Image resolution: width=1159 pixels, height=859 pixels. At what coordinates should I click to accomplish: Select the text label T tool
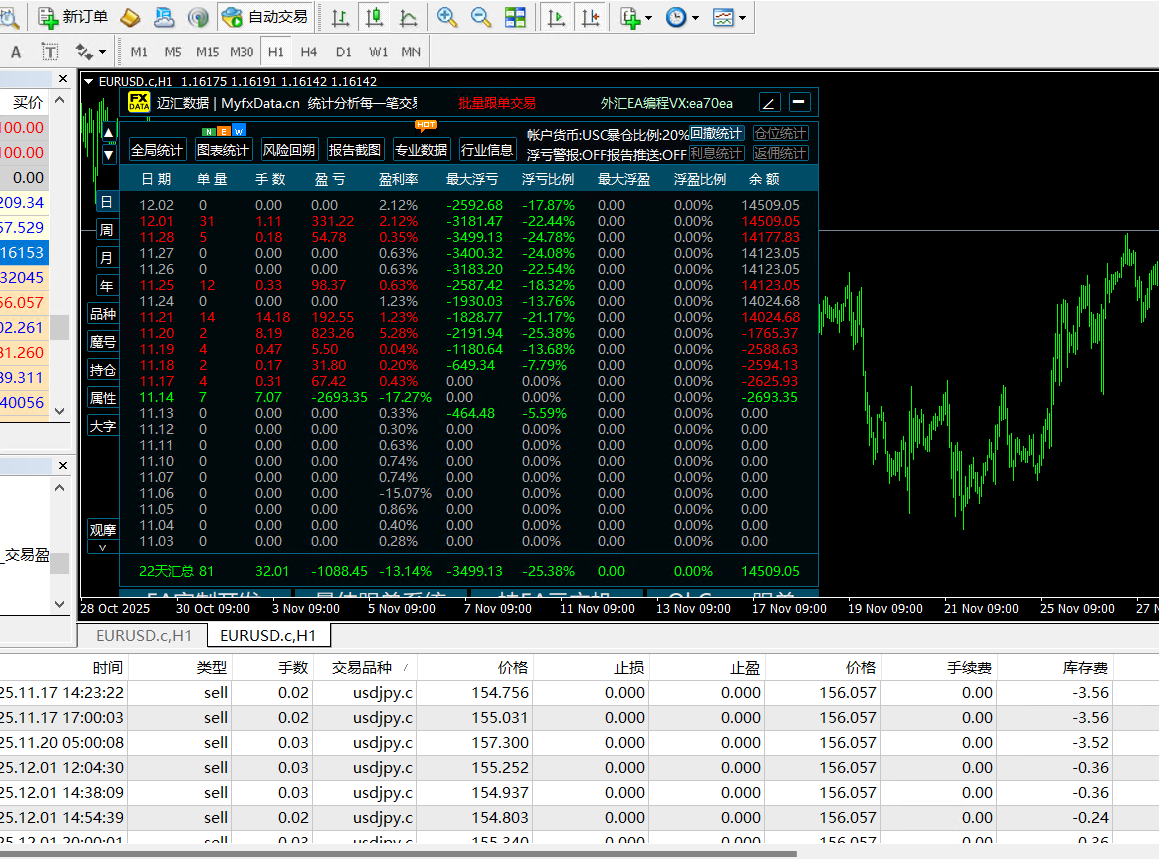[x=49, y=52]
